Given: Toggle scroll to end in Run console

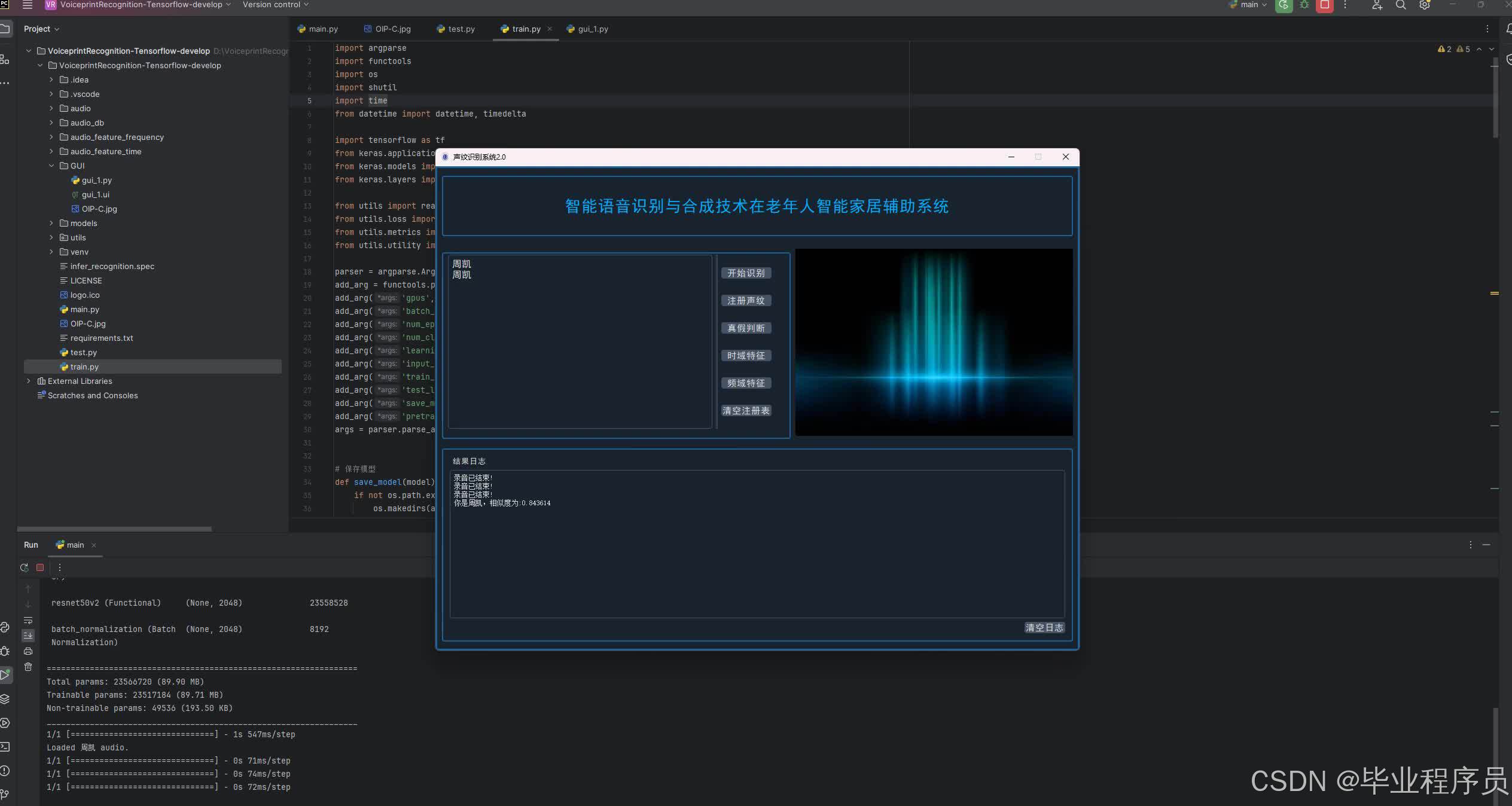Looking at the screenshot, I should tap(28, 636).
